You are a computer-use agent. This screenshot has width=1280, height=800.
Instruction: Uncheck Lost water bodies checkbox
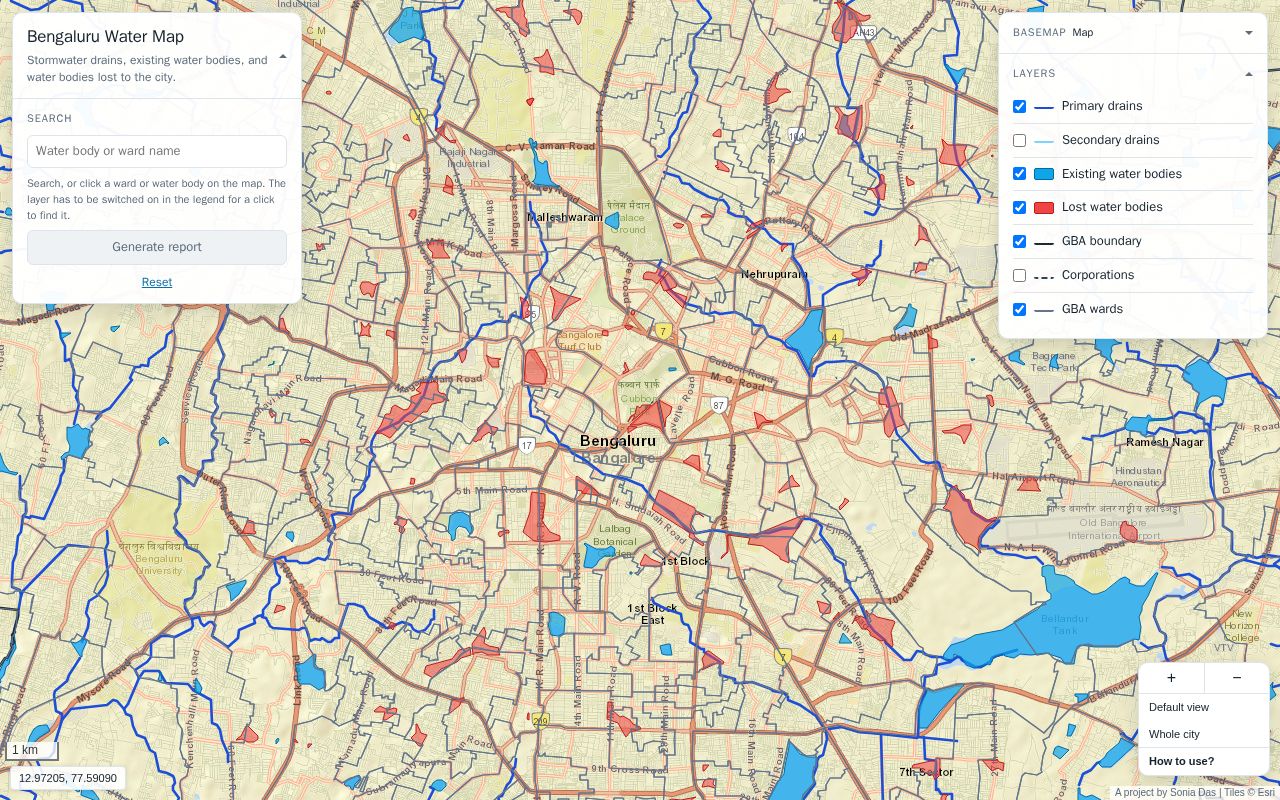pyautogui.click(x=1019, y=207)
